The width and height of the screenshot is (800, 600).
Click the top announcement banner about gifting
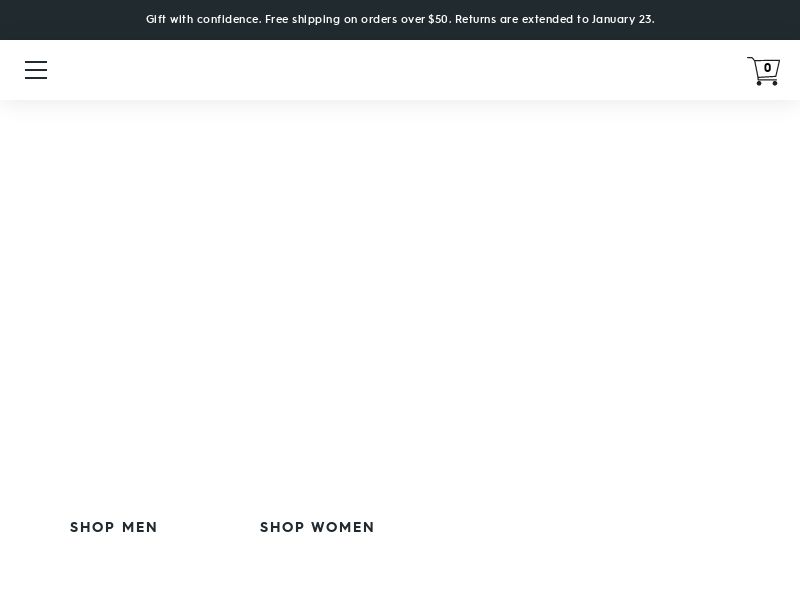coord(400,19)
